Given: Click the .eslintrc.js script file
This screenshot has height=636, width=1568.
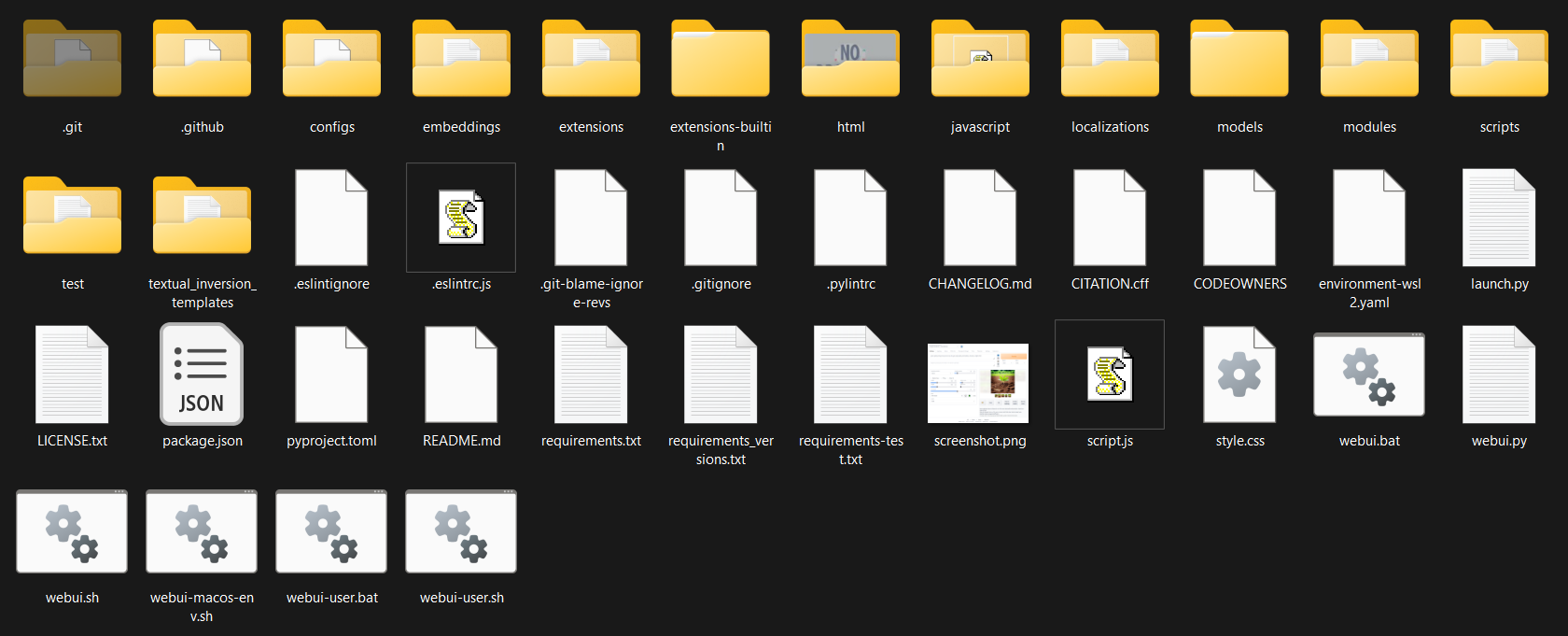Looking at the screenshot, I should coord(461,218).
